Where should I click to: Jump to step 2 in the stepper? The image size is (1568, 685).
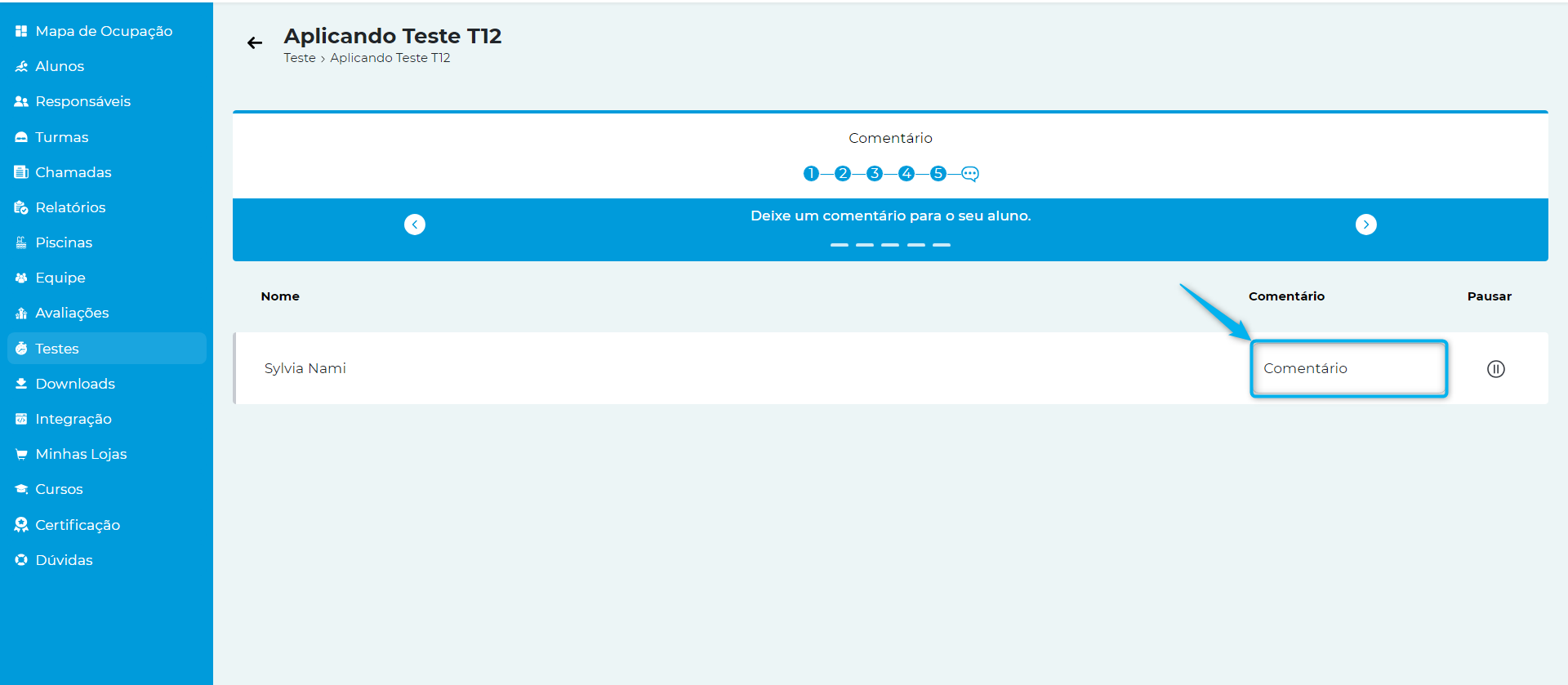point(843,173)
